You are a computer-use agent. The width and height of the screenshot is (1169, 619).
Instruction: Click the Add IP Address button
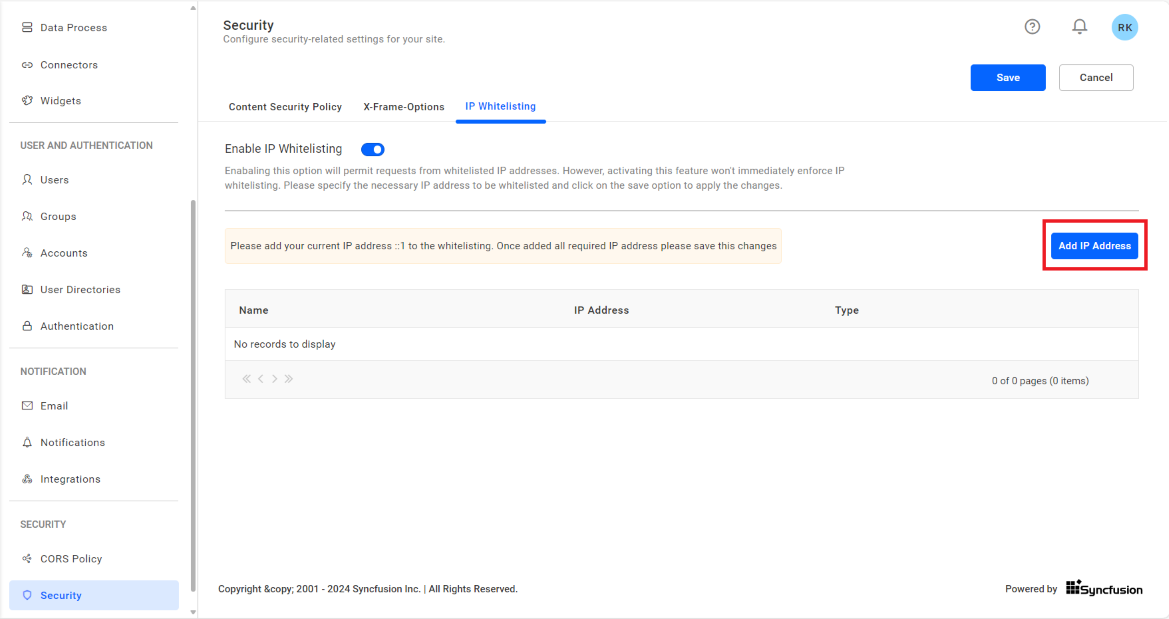click(1094, 245)
